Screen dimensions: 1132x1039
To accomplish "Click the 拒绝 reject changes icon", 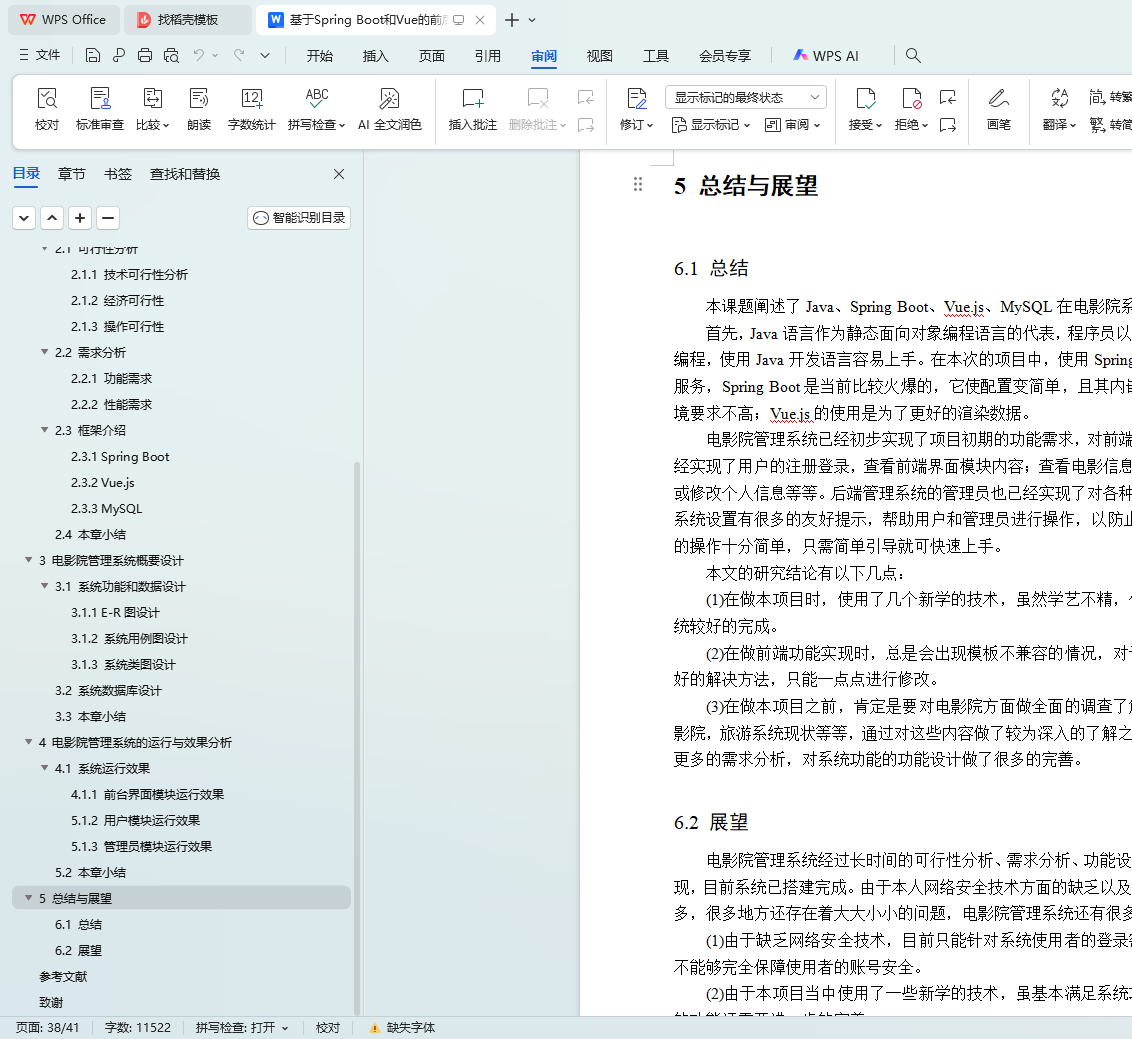I will click(911, 99).
